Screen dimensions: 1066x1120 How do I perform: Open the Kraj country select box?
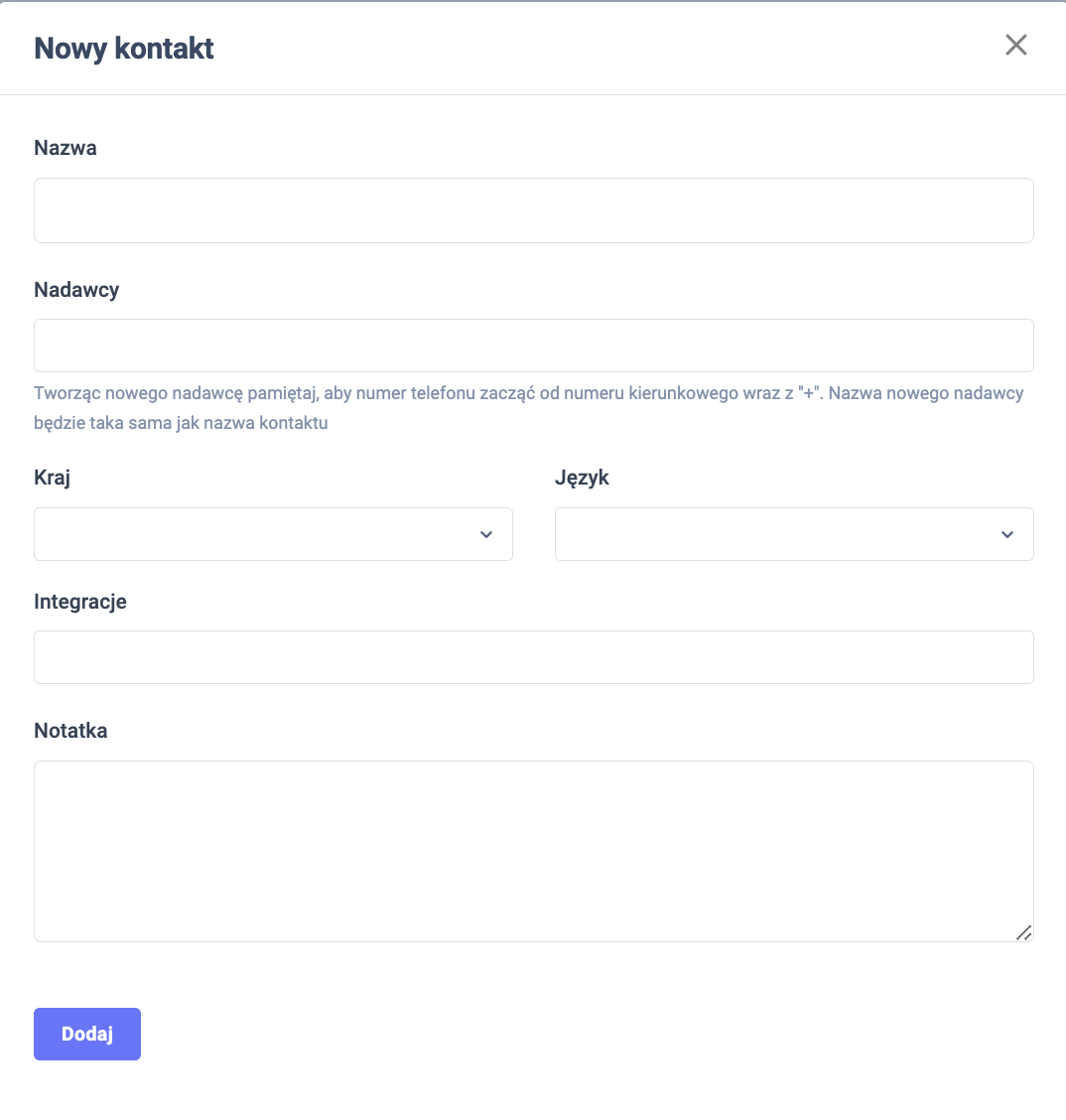(x=258, y=534)
